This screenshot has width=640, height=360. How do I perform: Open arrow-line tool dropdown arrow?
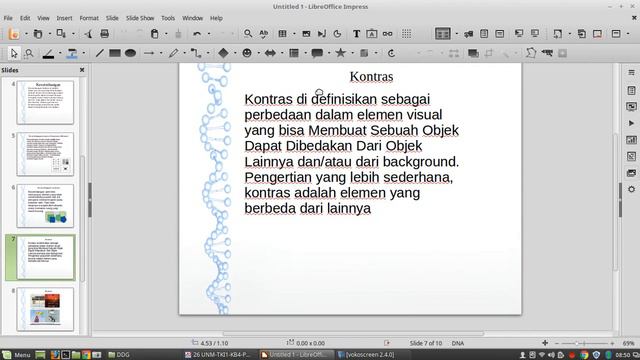pyautogui.click(x=161, y=53)
